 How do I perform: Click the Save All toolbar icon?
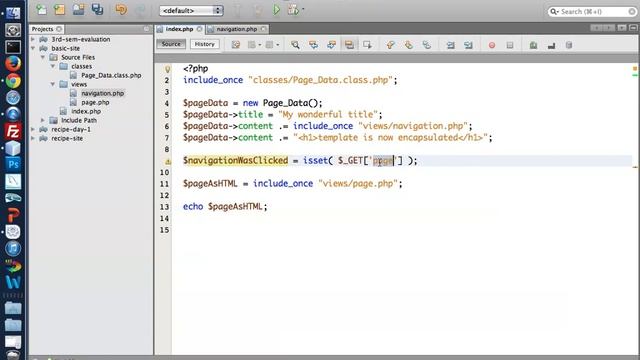point(98,9)
